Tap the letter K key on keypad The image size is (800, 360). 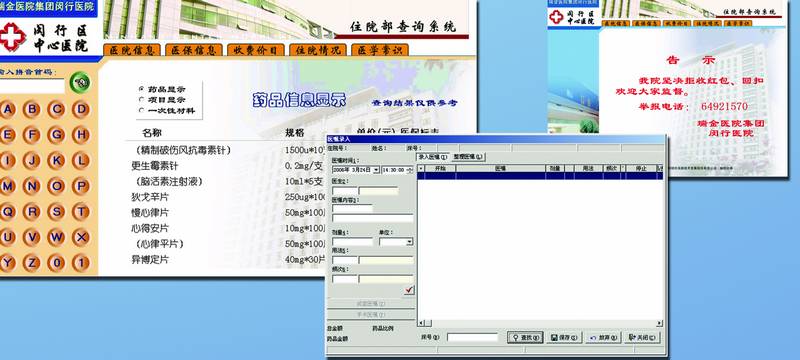pos(56,161)
